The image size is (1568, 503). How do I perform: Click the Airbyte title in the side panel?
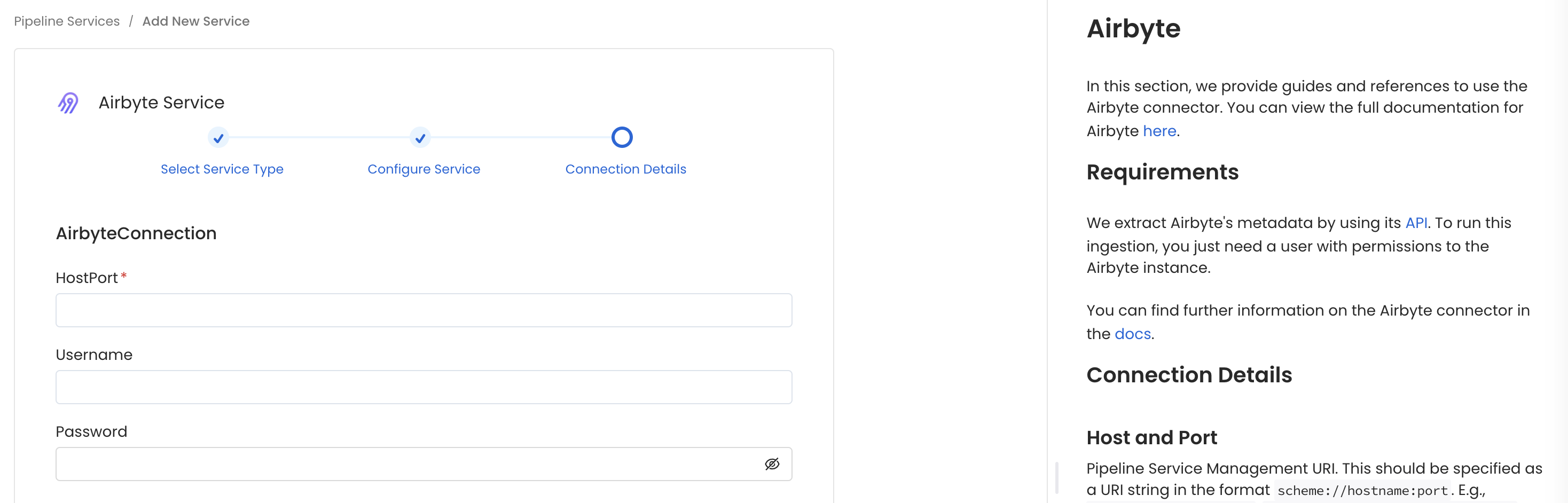(x=1133, y=28)
